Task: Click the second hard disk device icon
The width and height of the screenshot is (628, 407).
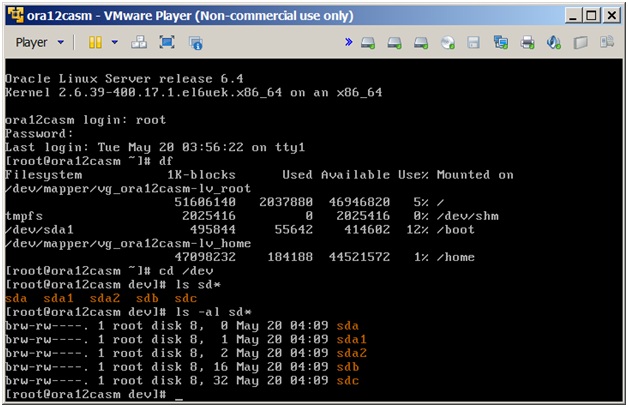Action: point(395,42)
